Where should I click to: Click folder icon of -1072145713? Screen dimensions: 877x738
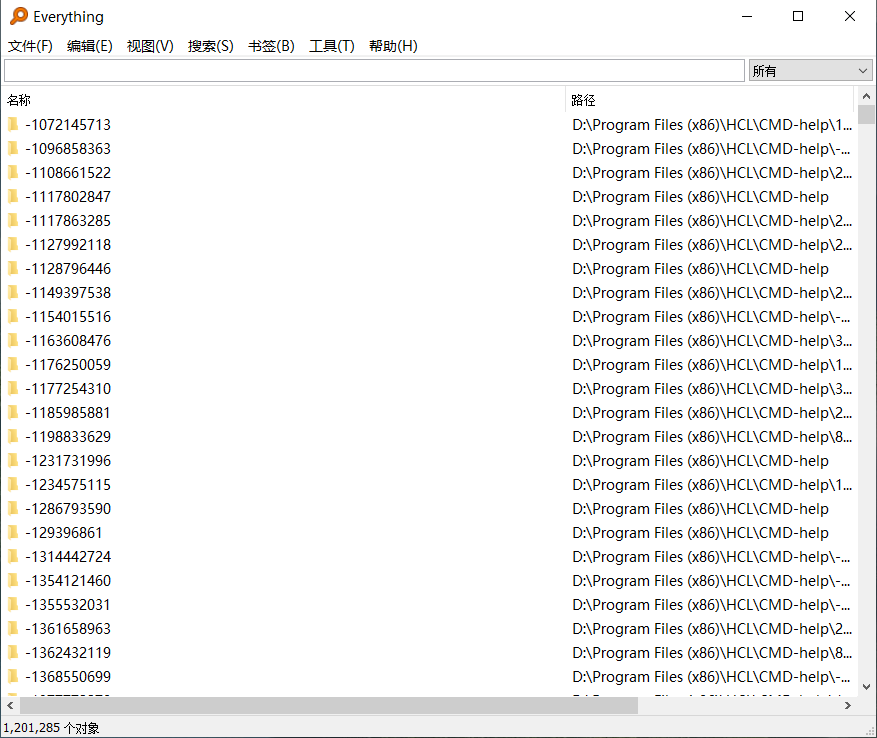13,124
